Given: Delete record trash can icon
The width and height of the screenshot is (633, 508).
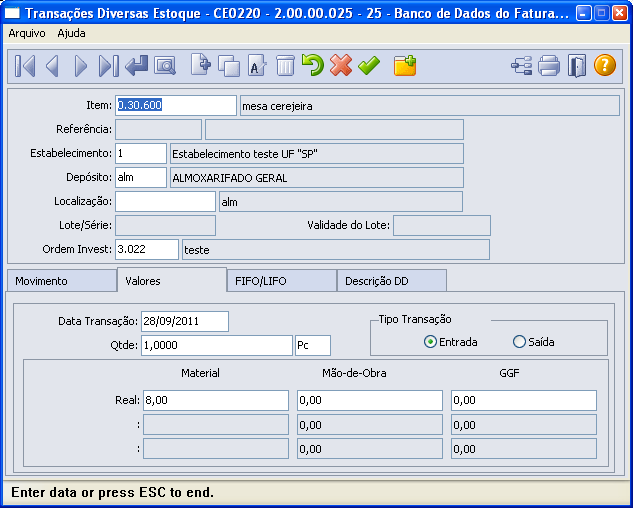Looking at the screenshot, I should coord(285,65).
